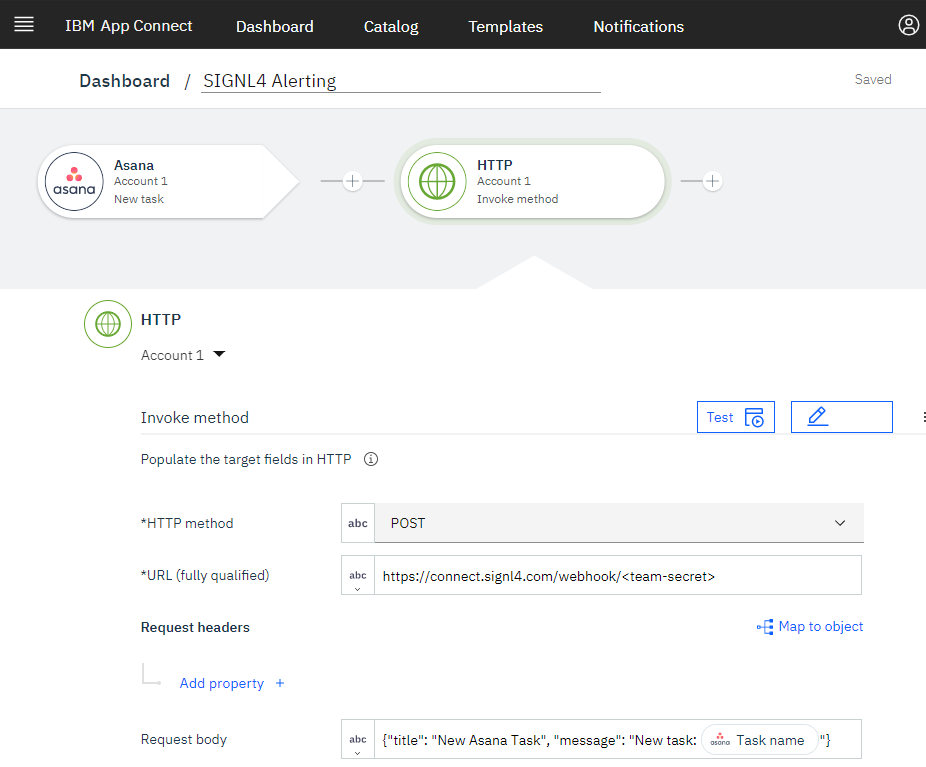Open the Notifications tab
926x767 pixels.
638,27
